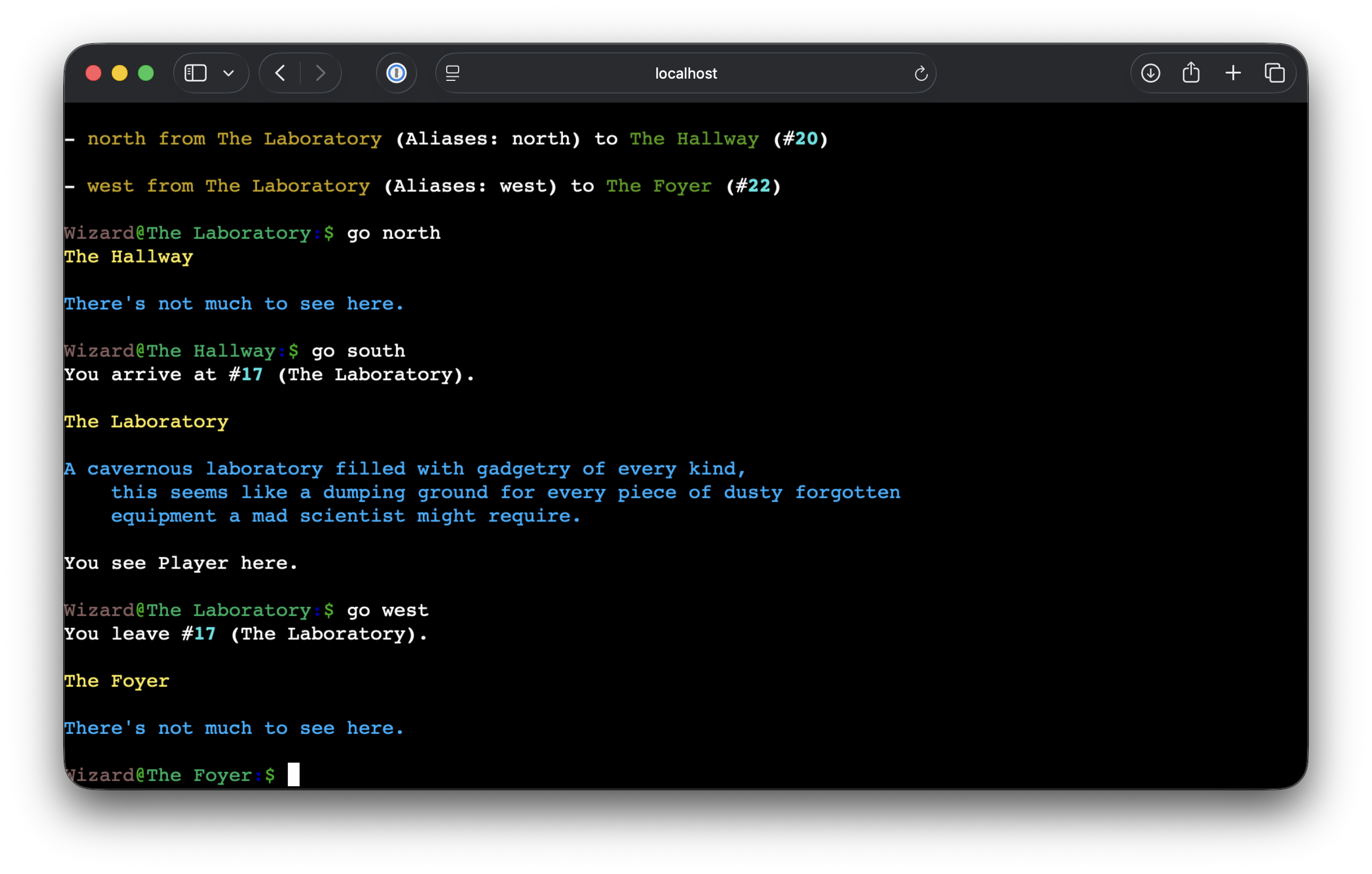
Task: Enter full screen via the green traffic light
Action: (146, 73)
